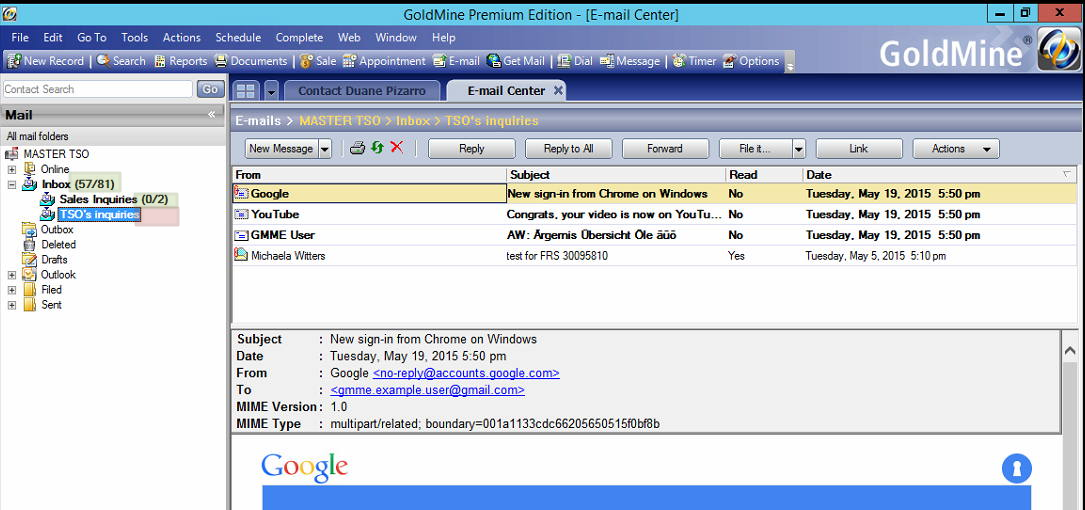The height and width of the screenshot is (510, 1085).
Task: Open the Timer tool in the toolbar
Action: pyautogui.click(x=694, y=61)
